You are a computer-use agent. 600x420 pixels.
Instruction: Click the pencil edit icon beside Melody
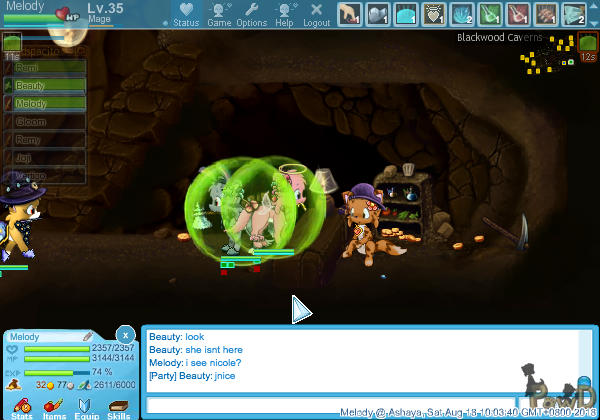[87, 336]
